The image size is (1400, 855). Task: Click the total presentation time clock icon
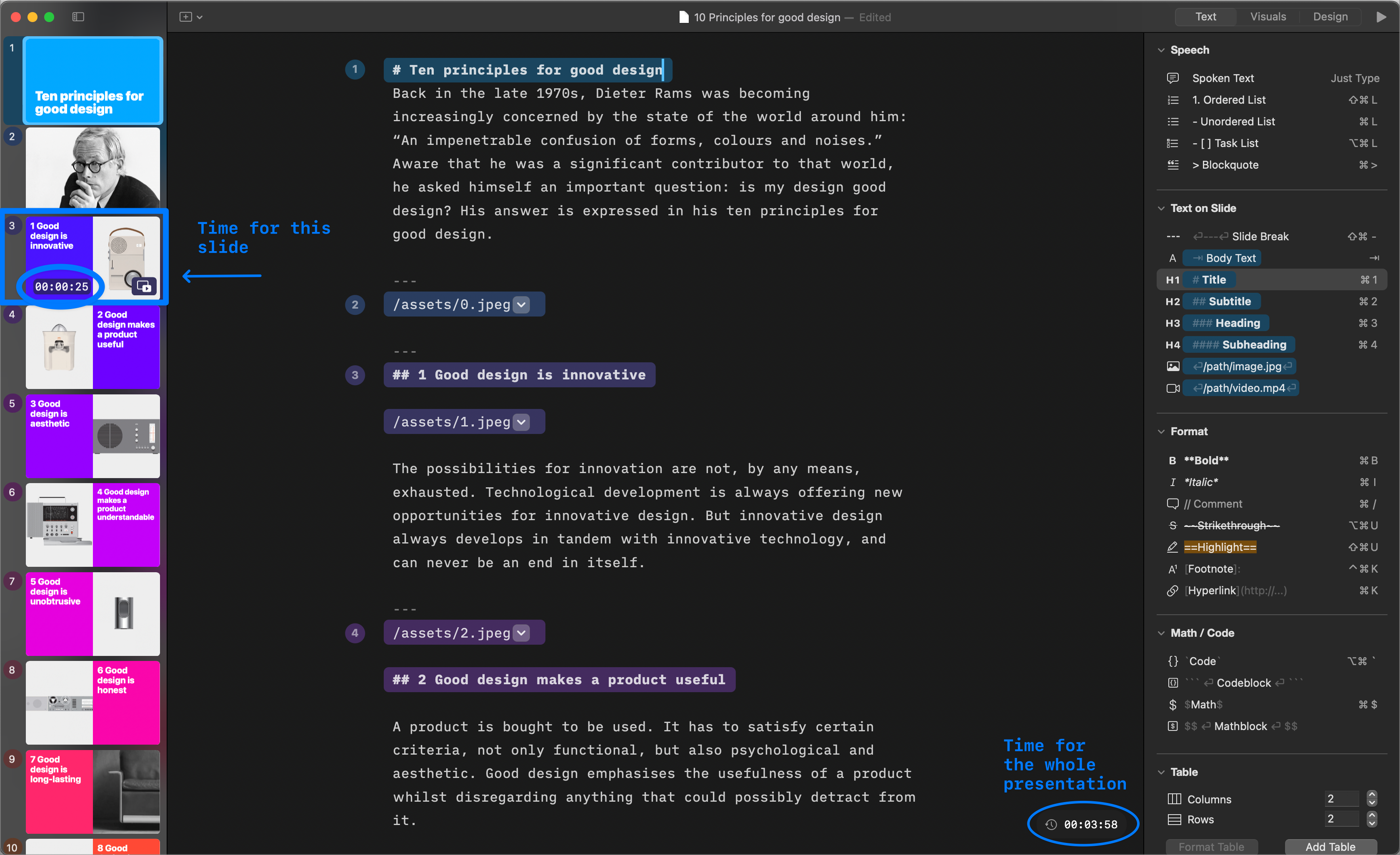tap(1051, 824)
